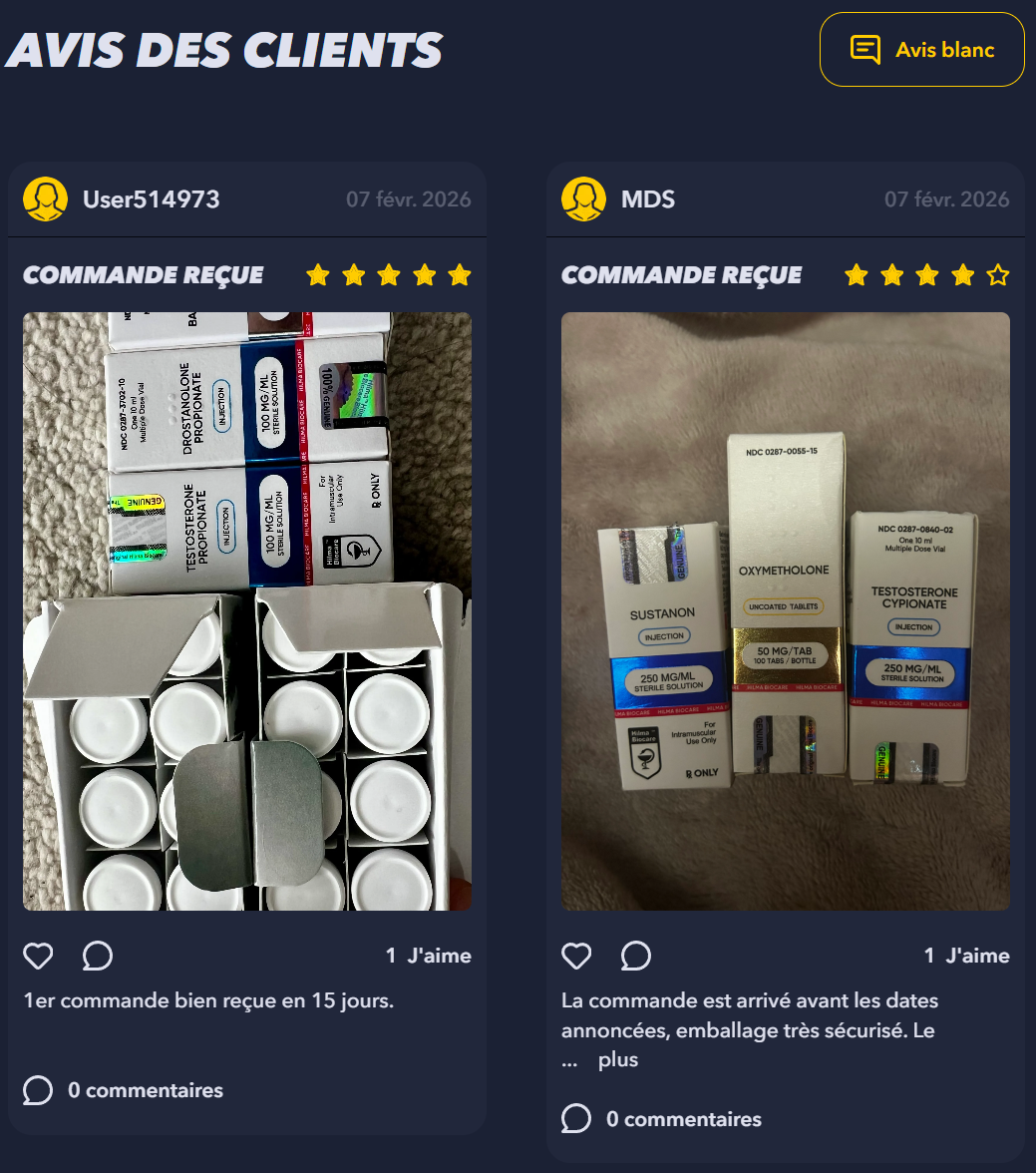View MDS's product photo of three boxes

(x=786, y=611)
